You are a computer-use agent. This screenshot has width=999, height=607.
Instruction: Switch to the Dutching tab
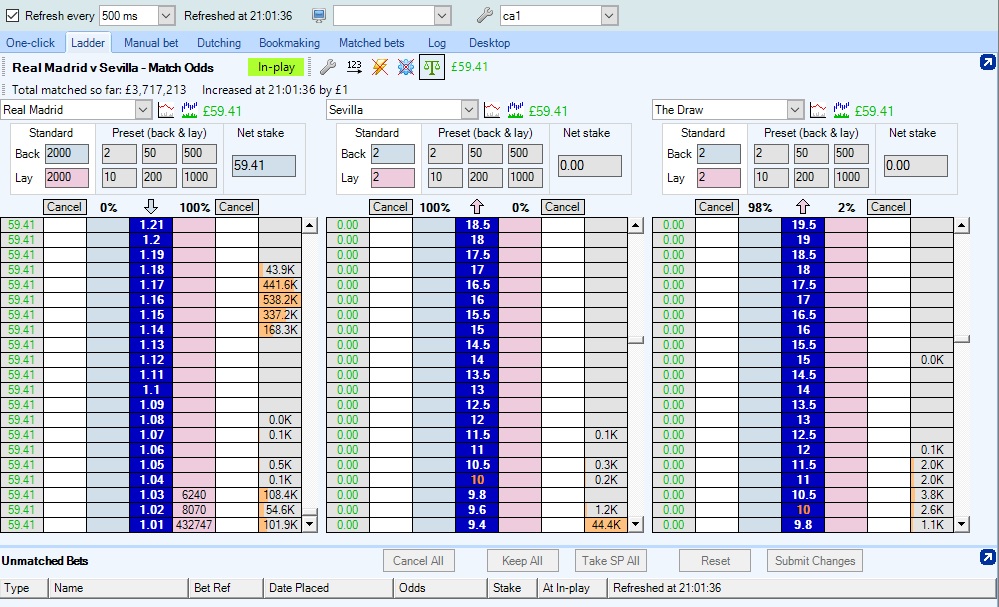(x=218, y=43)
